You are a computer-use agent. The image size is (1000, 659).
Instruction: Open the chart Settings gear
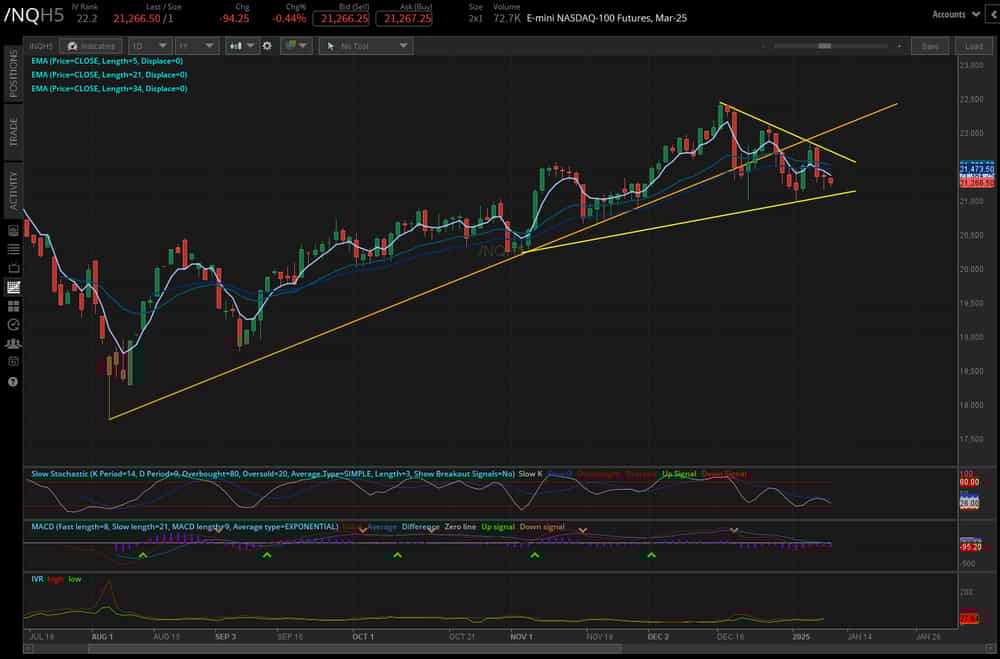click(266, 45)
